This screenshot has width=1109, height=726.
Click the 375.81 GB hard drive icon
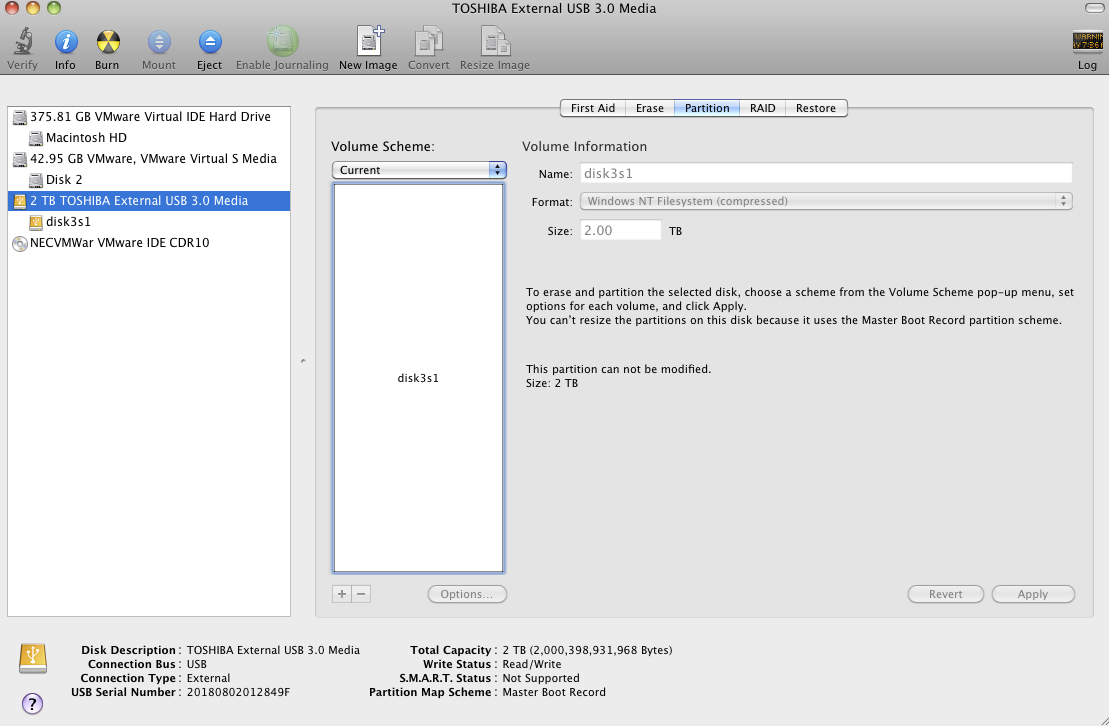pyautogui.click(x=20, y=117)
